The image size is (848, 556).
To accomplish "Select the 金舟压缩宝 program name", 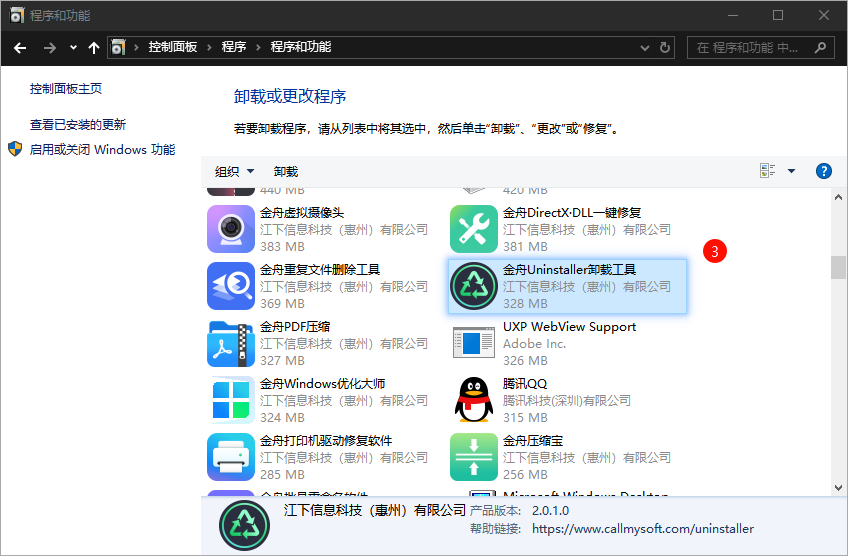I will (533, 440).
